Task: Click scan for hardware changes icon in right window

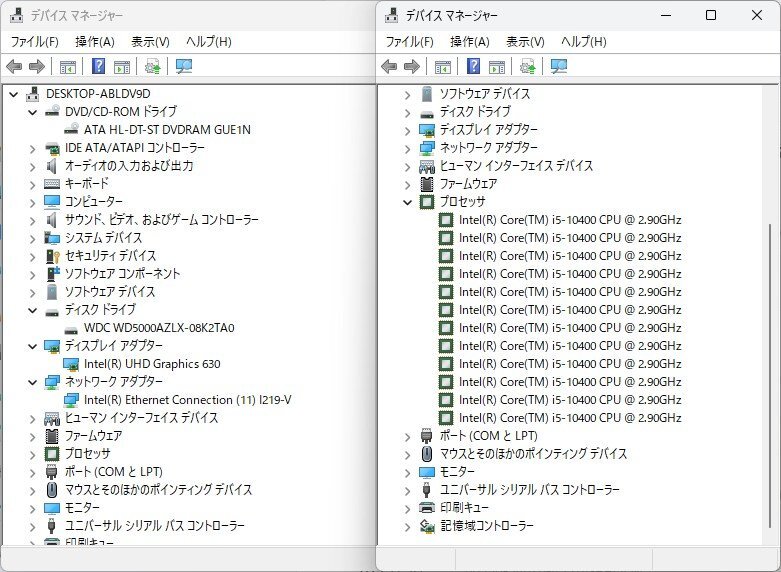Action: point(527,67)
